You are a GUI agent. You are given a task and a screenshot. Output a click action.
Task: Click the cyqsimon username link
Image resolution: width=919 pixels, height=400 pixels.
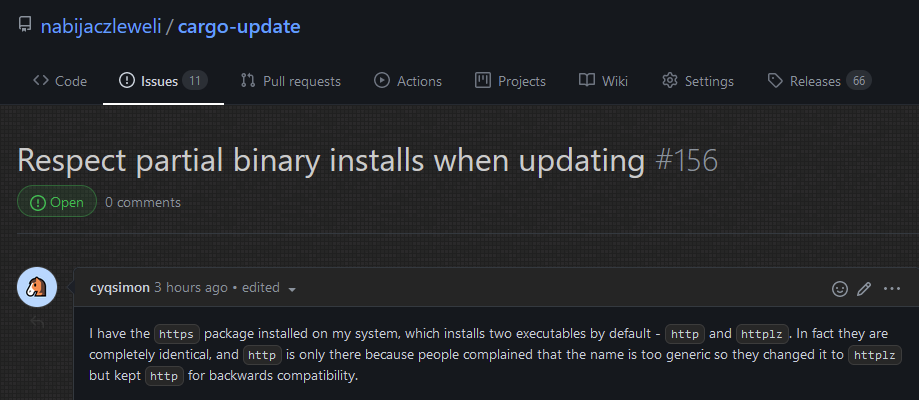(120, 287)
